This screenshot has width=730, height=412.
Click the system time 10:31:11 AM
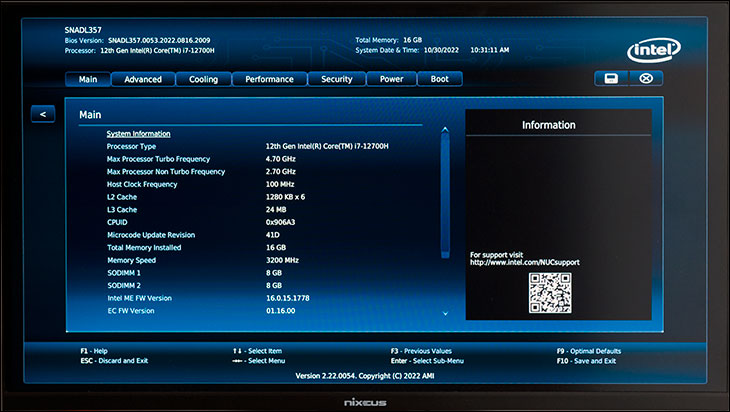point(489,50)
